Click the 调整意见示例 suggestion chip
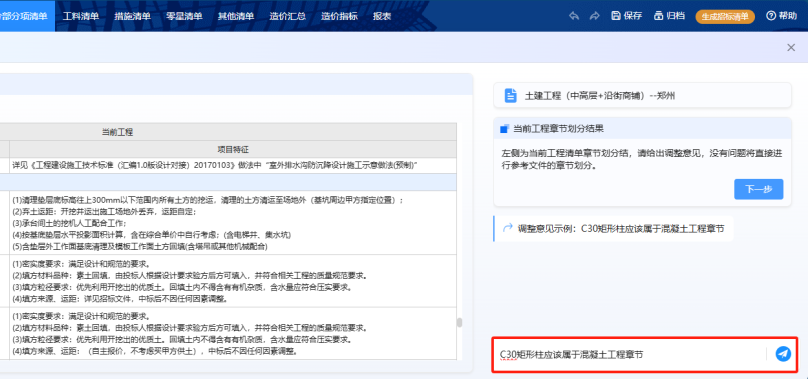This screenshot has width=808, height=379. coord(613,228)
